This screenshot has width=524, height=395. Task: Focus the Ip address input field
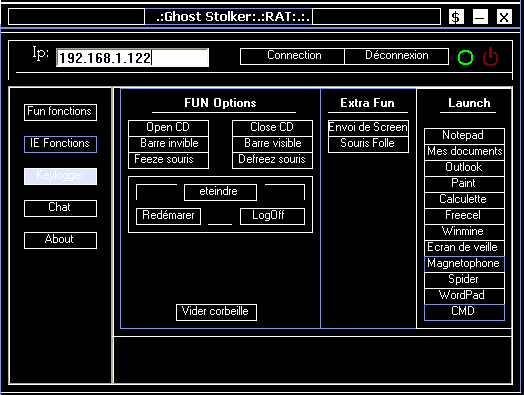132,57
